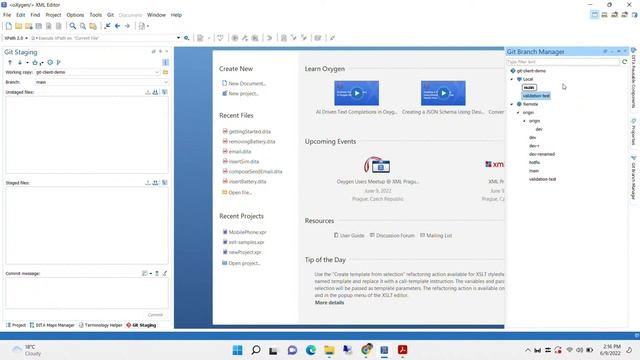This screenshot has width=640, height=360.
Task: Open the Pull options dropdown arrow
Action: 27,63
